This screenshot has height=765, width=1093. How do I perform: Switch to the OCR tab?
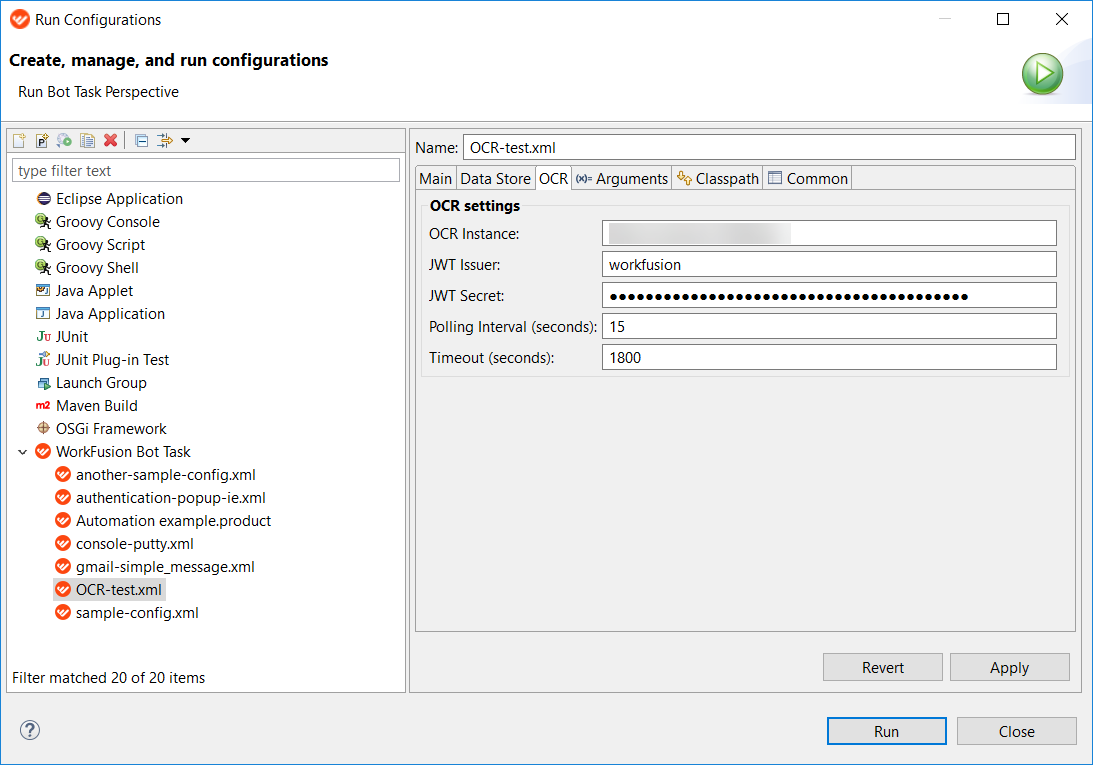(553, 179)
